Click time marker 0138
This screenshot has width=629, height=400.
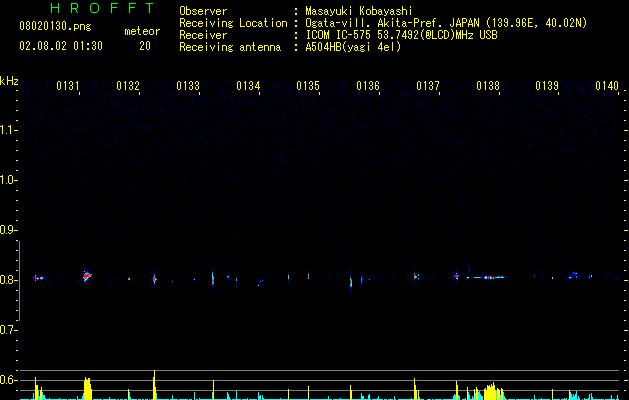tap(488, 86)
